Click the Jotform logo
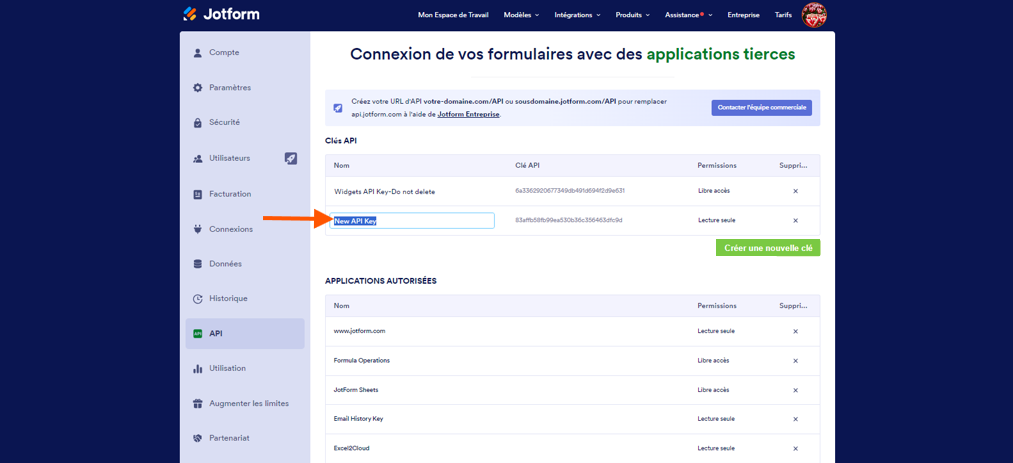The height and width of the screenshot is (463, 1013). click(x=221, y=14)
